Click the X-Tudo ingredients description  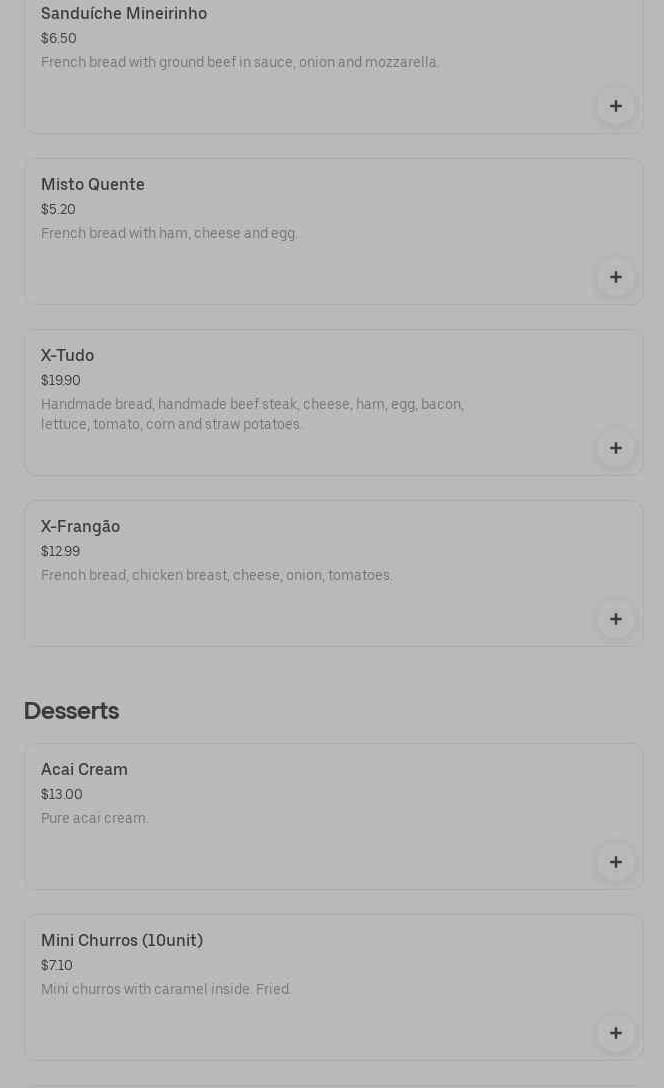coord(252,414)
